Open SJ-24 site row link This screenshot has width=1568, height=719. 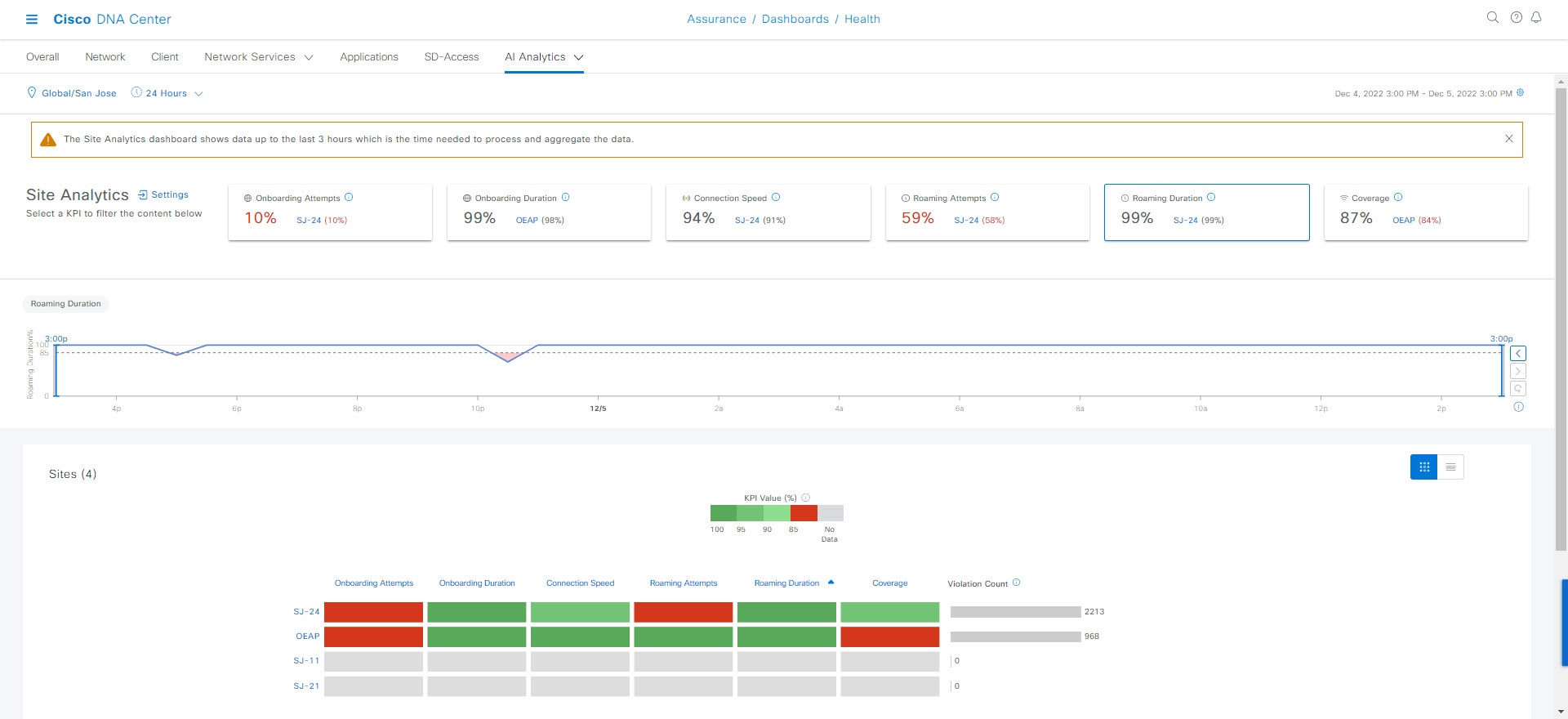click(x=306, y=611)
